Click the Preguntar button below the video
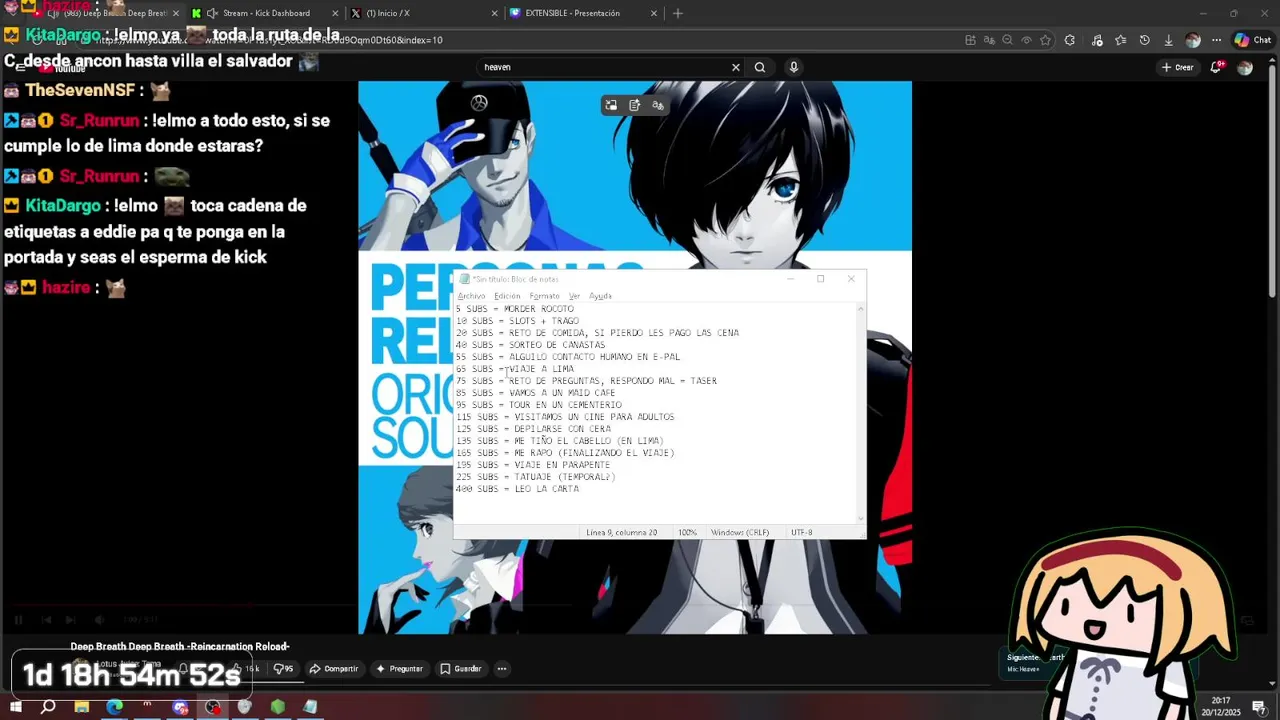Screen dimensions: 1280x720 click(x=399, y=669)
